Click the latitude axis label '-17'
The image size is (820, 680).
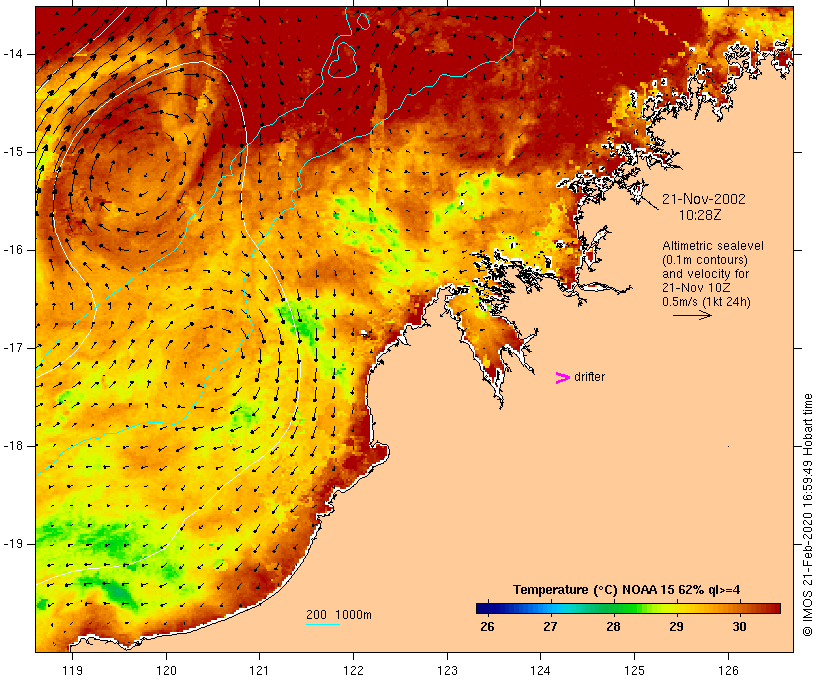13,348
